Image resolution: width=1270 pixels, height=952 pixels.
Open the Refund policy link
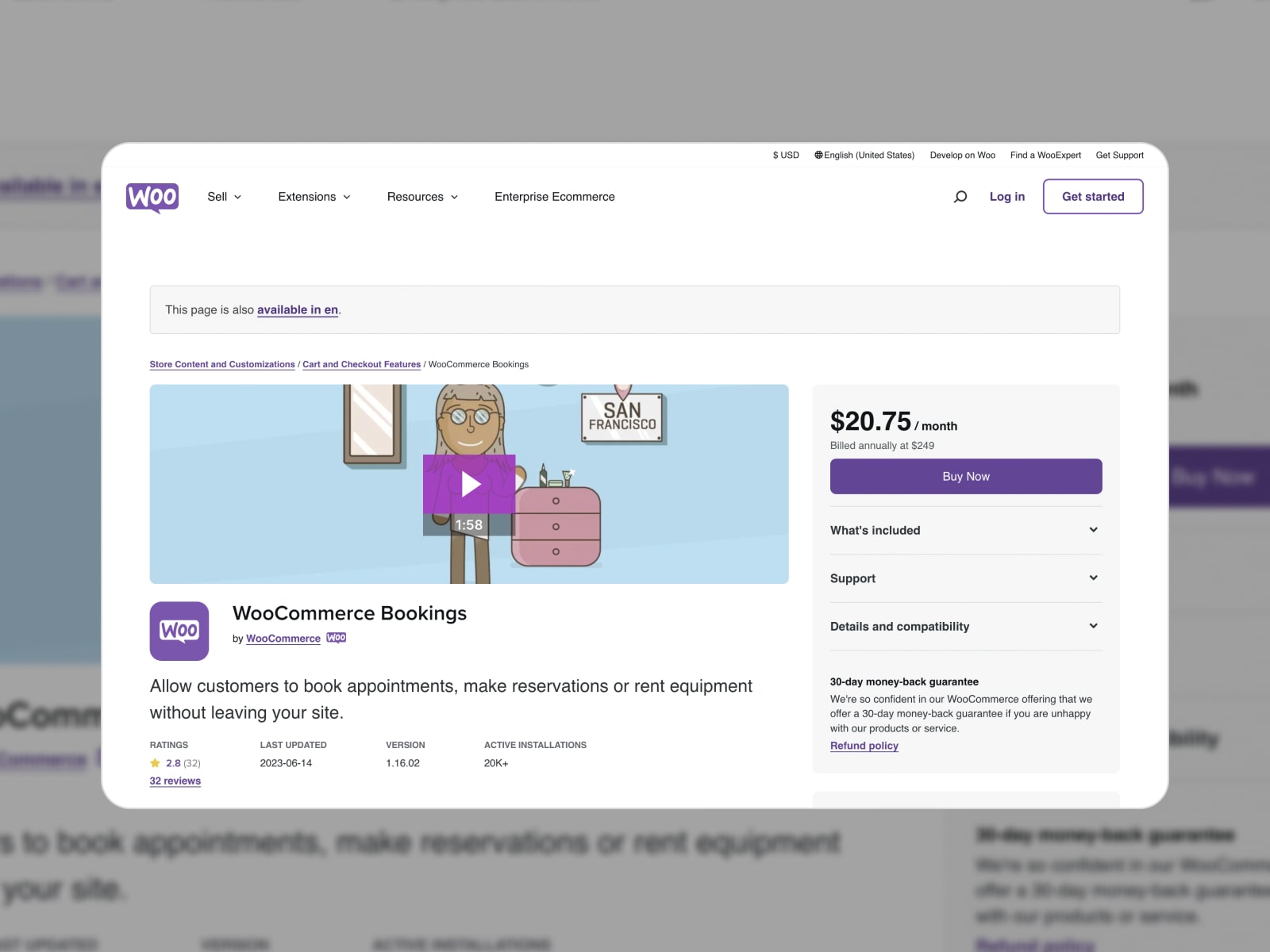(864, 746)
